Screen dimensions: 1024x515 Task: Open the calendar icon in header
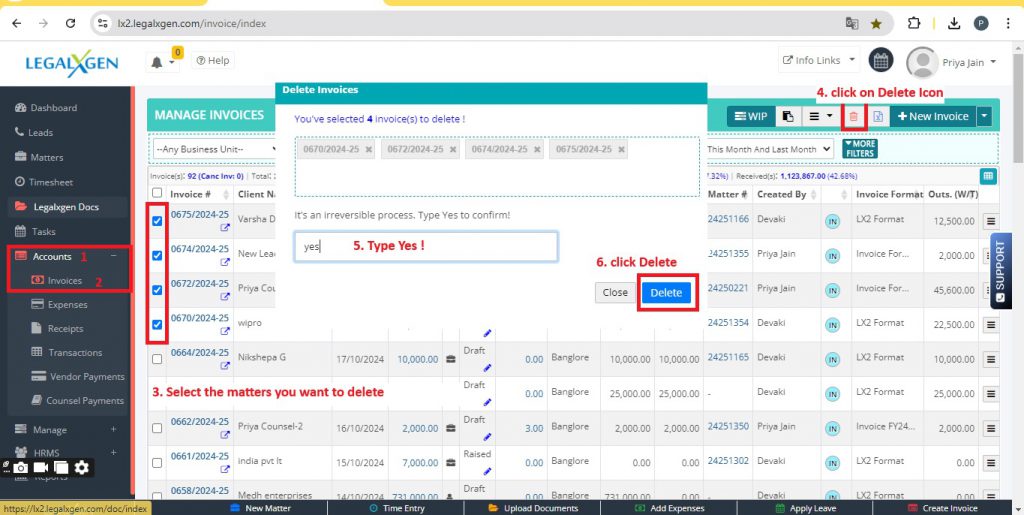click(880, 61)
